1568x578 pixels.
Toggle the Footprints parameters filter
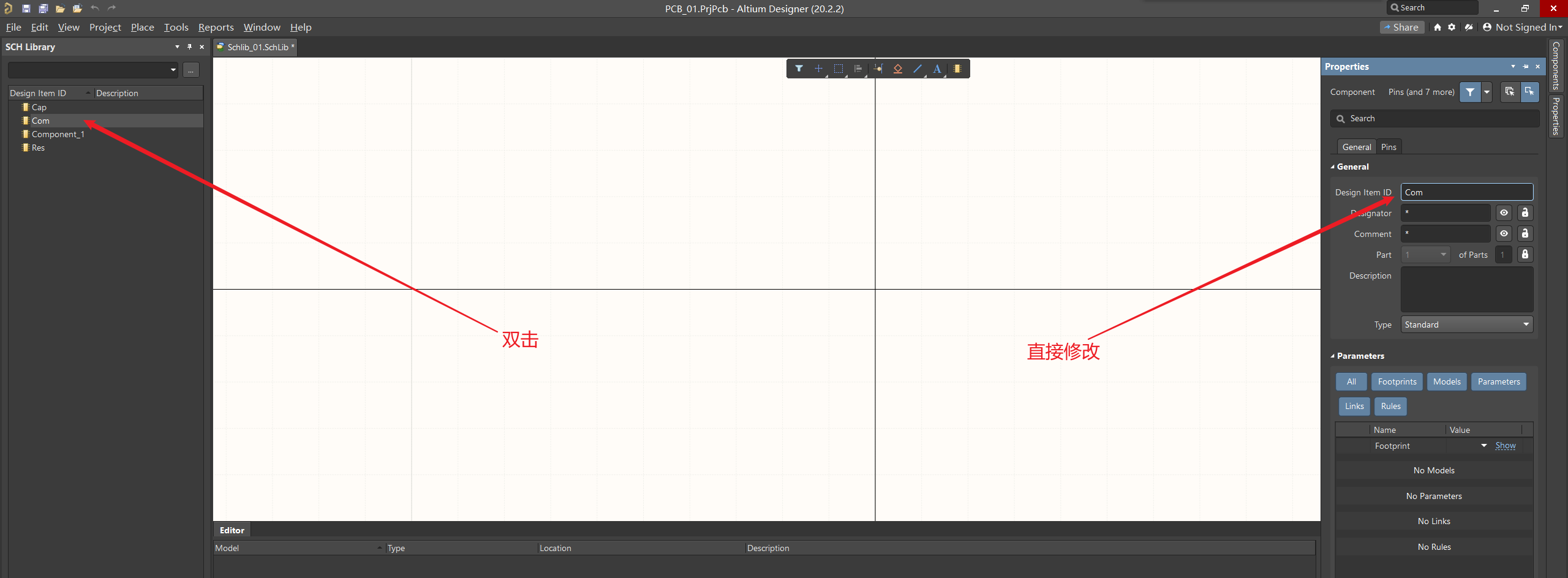[x=1397, y=381]
